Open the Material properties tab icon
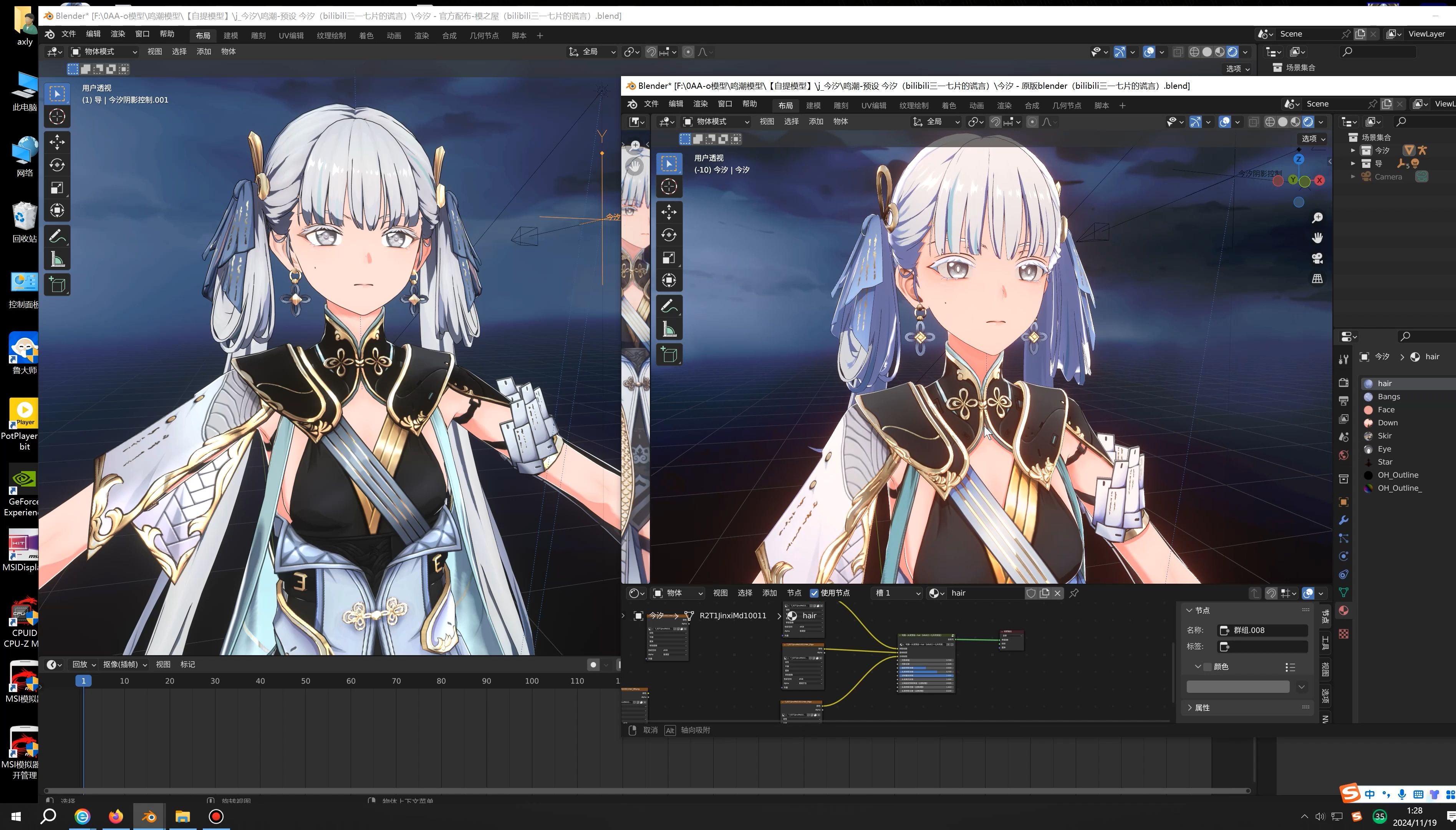 (x=1344, y=611)
